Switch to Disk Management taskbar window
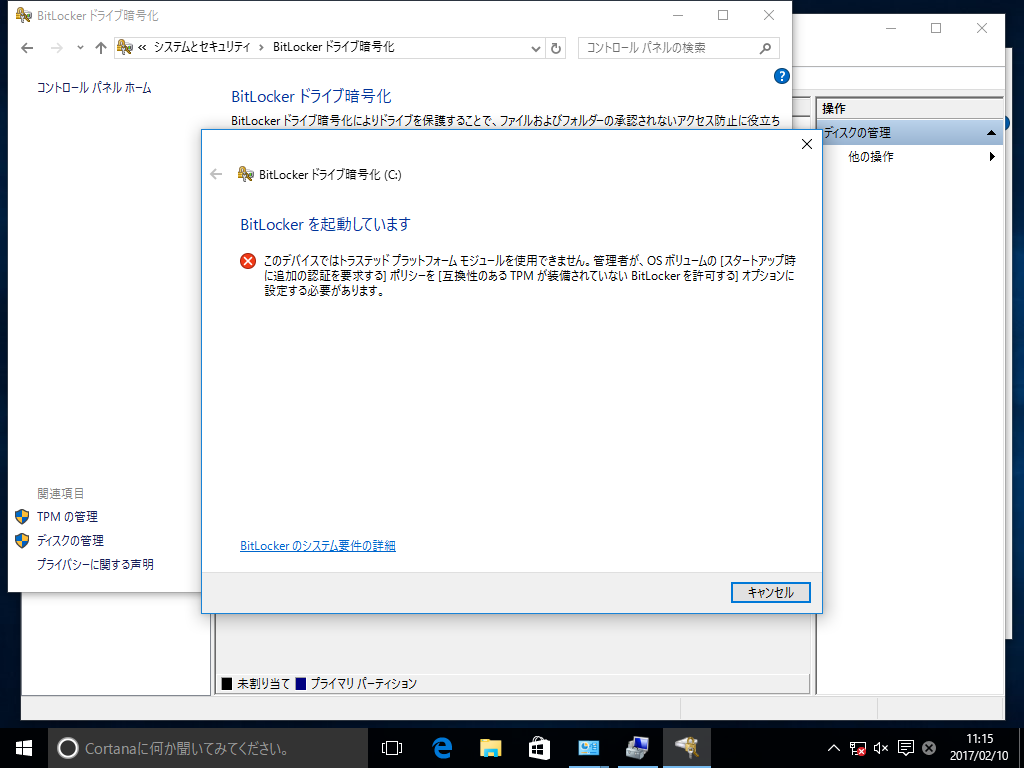 [x=637, y=748]
